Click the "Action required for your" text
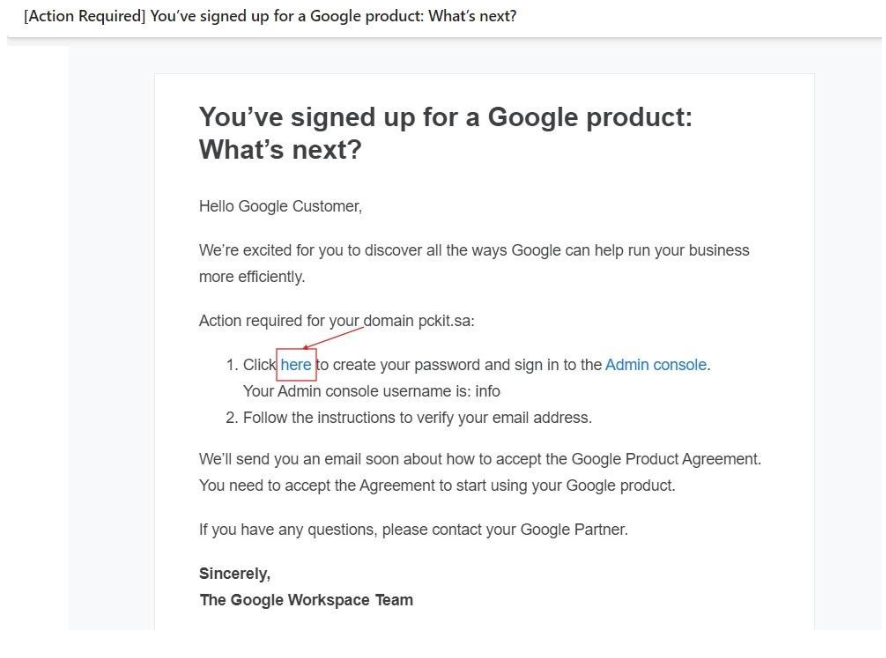886x658 pixels. pos(279,321)
